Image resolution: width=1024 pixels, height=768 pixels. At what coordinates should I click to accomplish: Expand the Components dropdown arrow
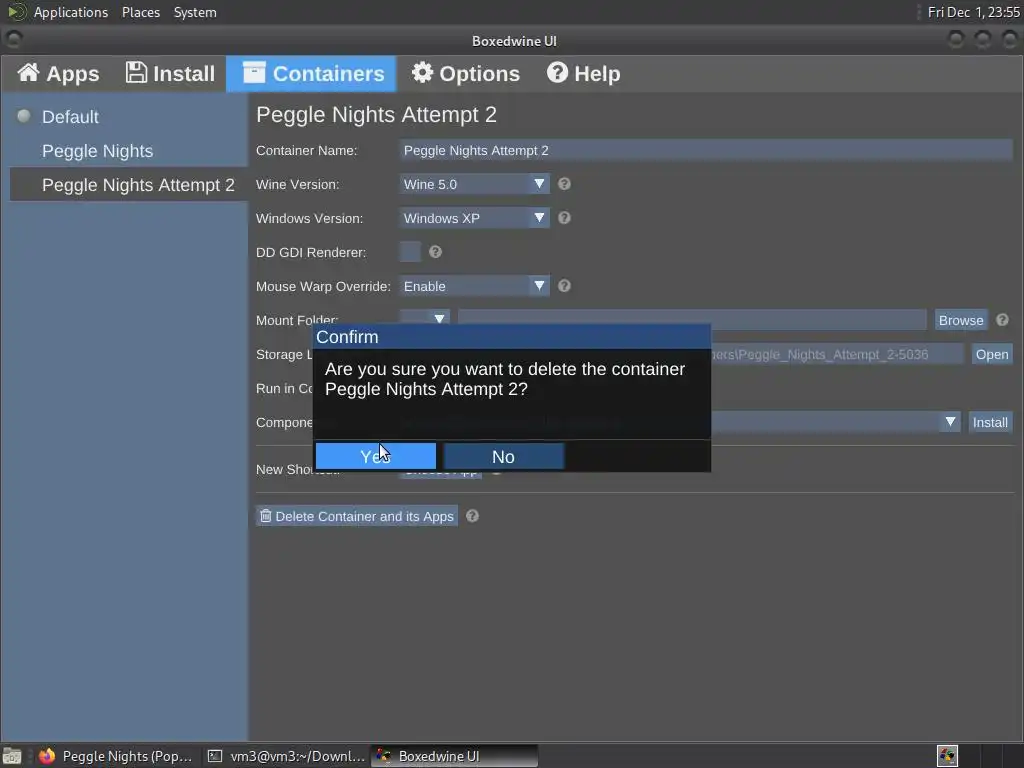tap(950, 422)
